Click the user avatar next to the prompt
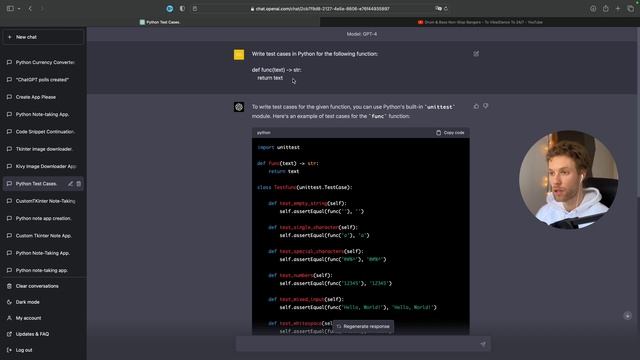This screenshot has width=640, height=360. coord(239,54)
